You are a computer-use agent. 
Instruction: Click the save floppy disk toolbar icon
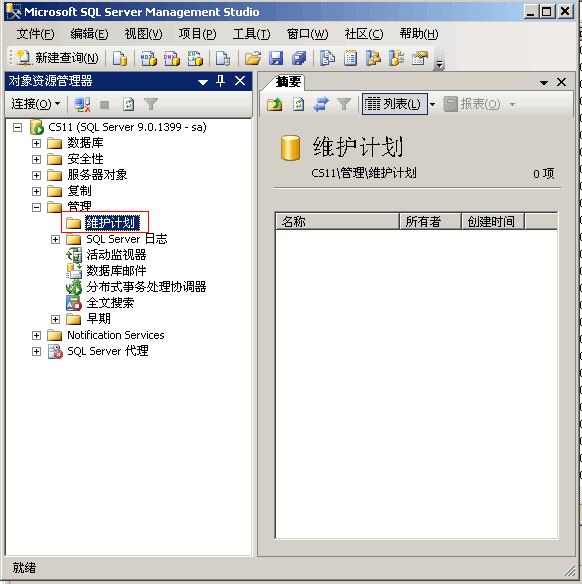(x=276, y=58)
